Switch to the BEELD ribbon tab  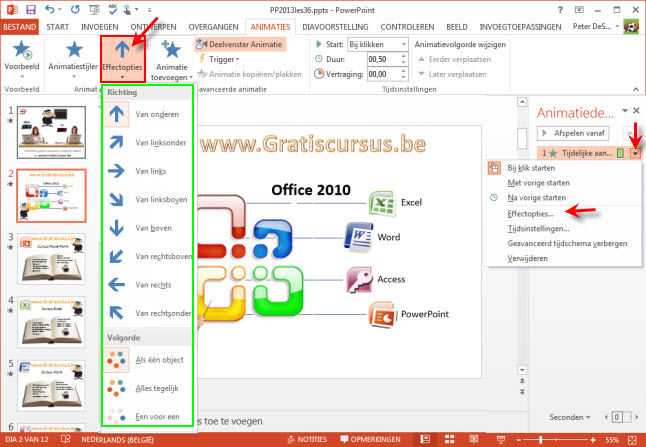click(x=456, y=27)
